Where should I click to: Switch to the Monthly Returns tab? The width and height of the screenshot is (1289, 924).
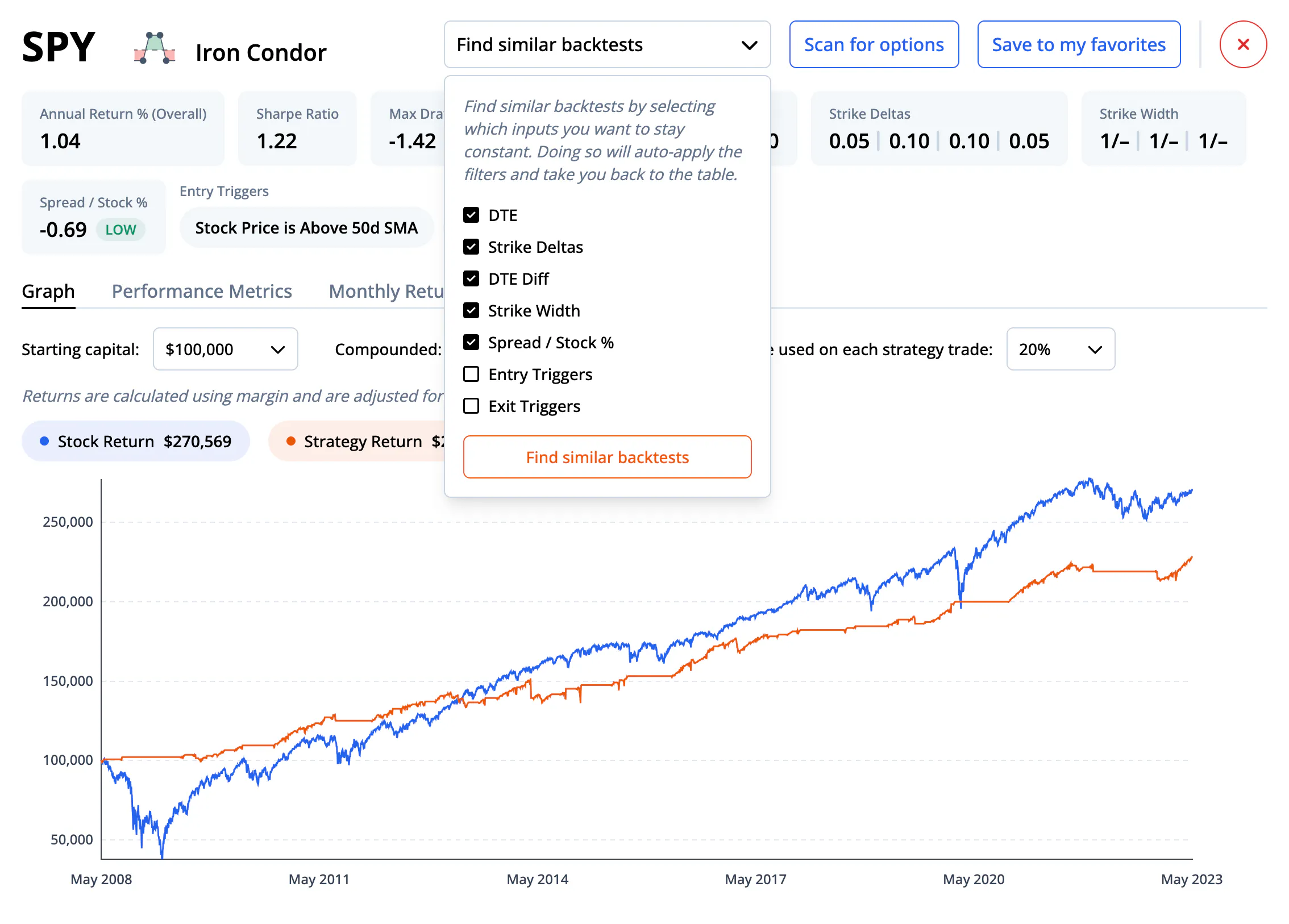coord(400,289)
